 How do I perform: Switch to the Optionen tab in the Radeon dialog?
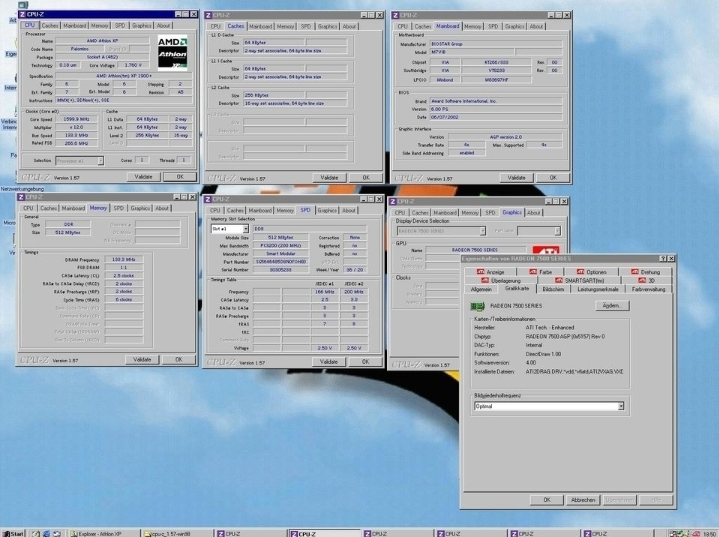(592, 272)
